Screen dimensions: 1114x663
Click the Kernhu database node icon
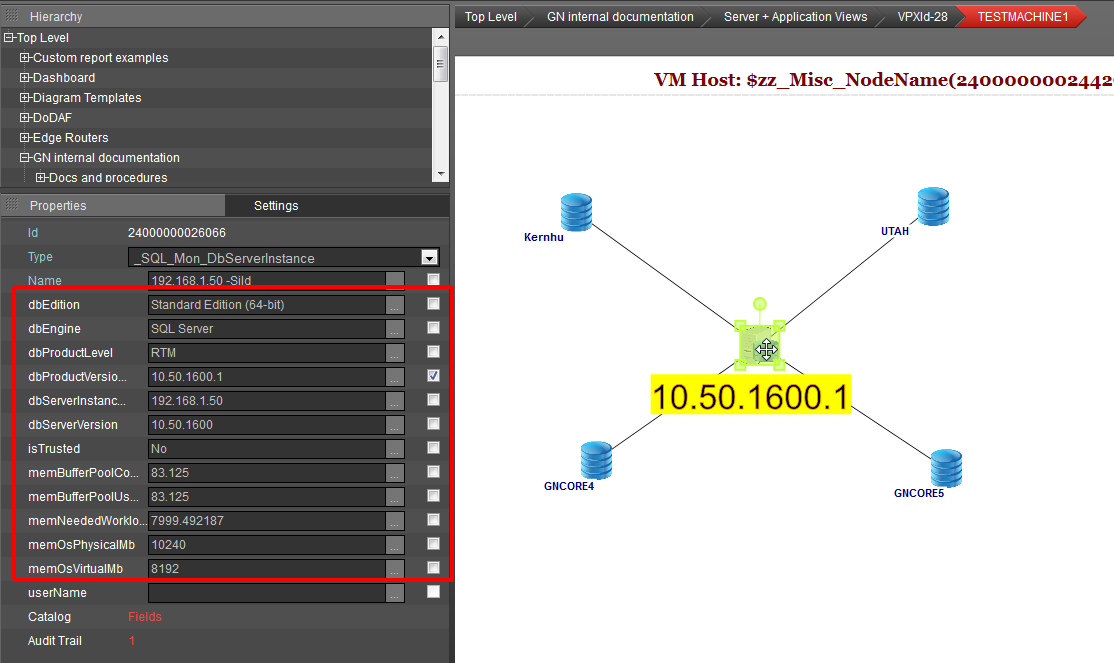click(576, 211)
